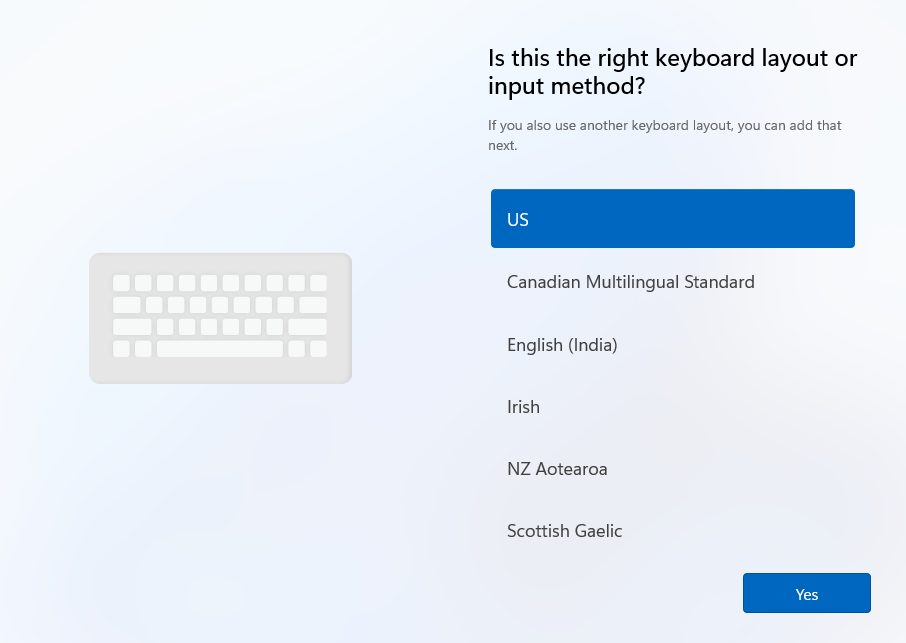
Task: Click the wide left key in the illustration's second row
Action: click(x=127, y=305)
